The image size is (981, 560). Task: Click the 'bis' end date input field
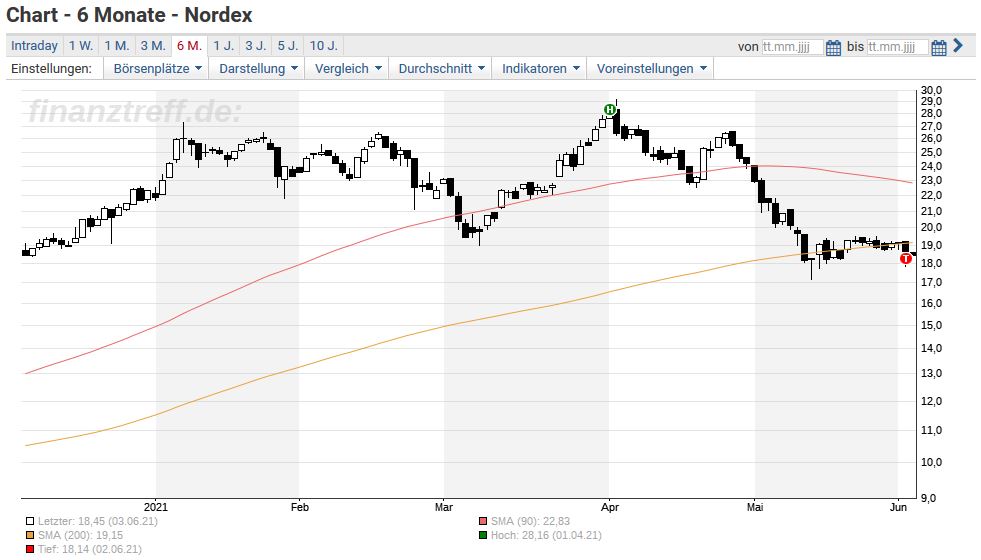point(897,47)
